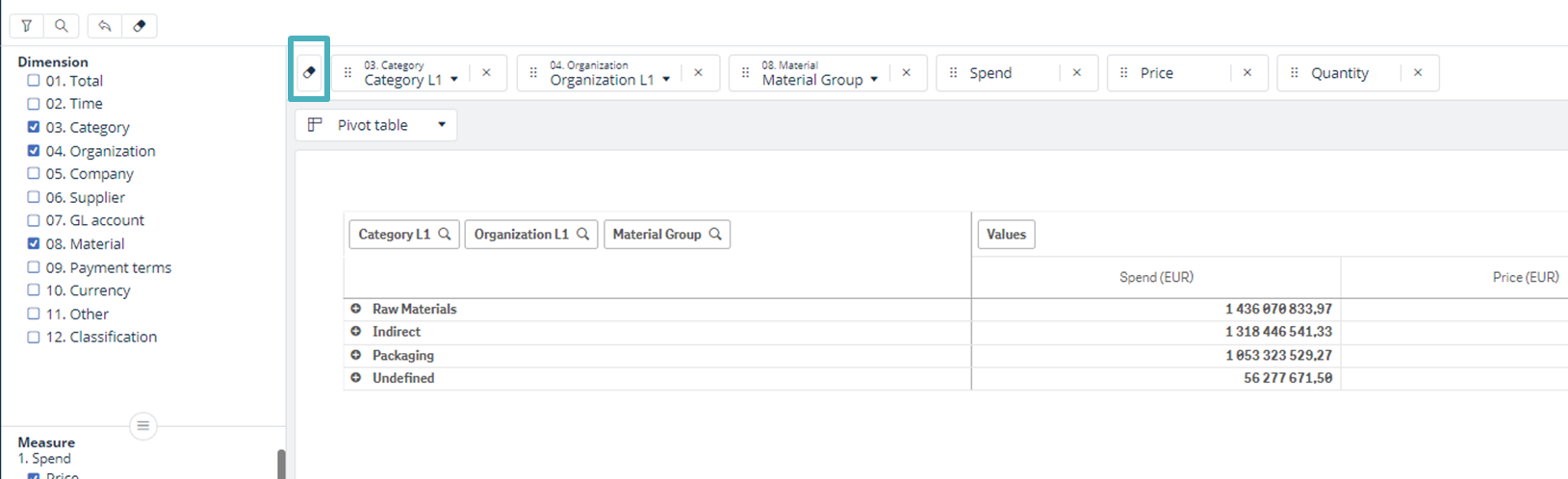Click the Organization L1 column header button
This screenshot has height=479, width=1568.
click(521, 234)
